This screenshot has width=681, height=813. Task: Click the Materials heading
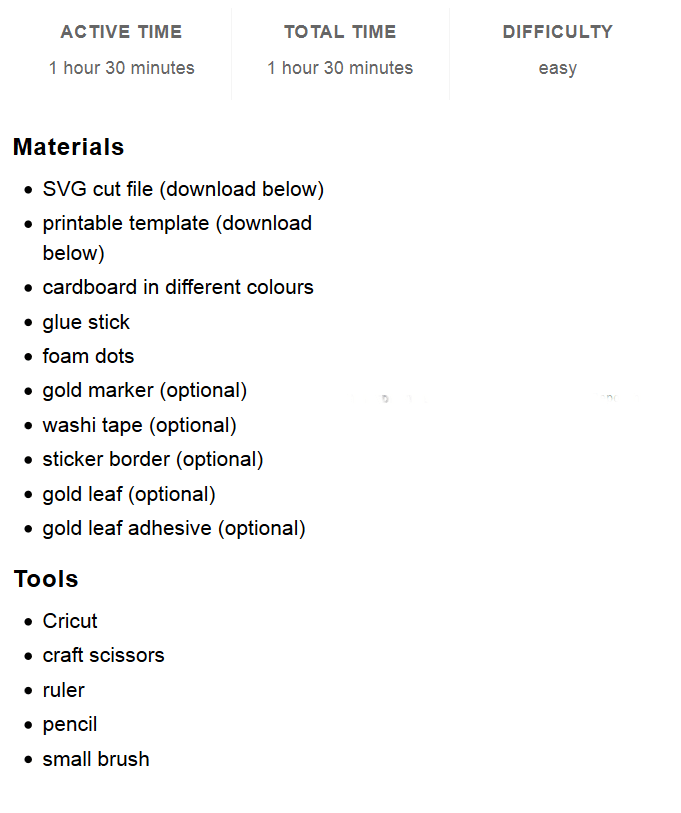[69, 147]
